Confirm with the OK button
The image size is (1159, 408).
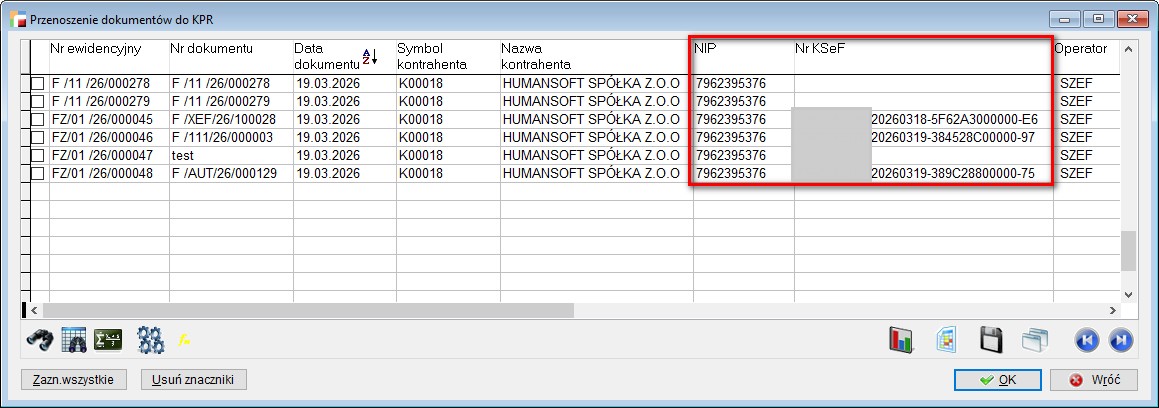[998, 380]
